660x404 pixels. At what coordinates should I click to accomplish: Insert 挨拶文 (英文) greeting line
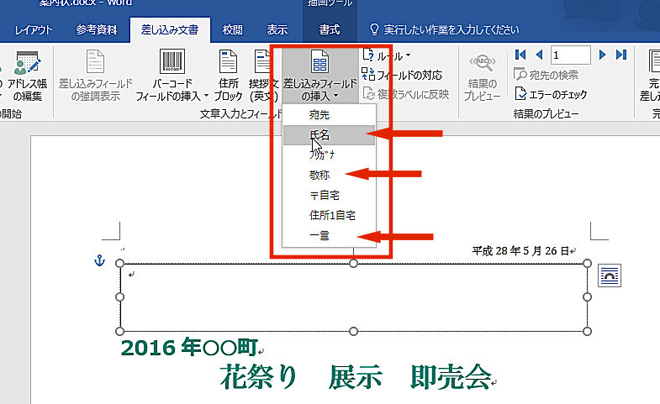coord(263,76)
